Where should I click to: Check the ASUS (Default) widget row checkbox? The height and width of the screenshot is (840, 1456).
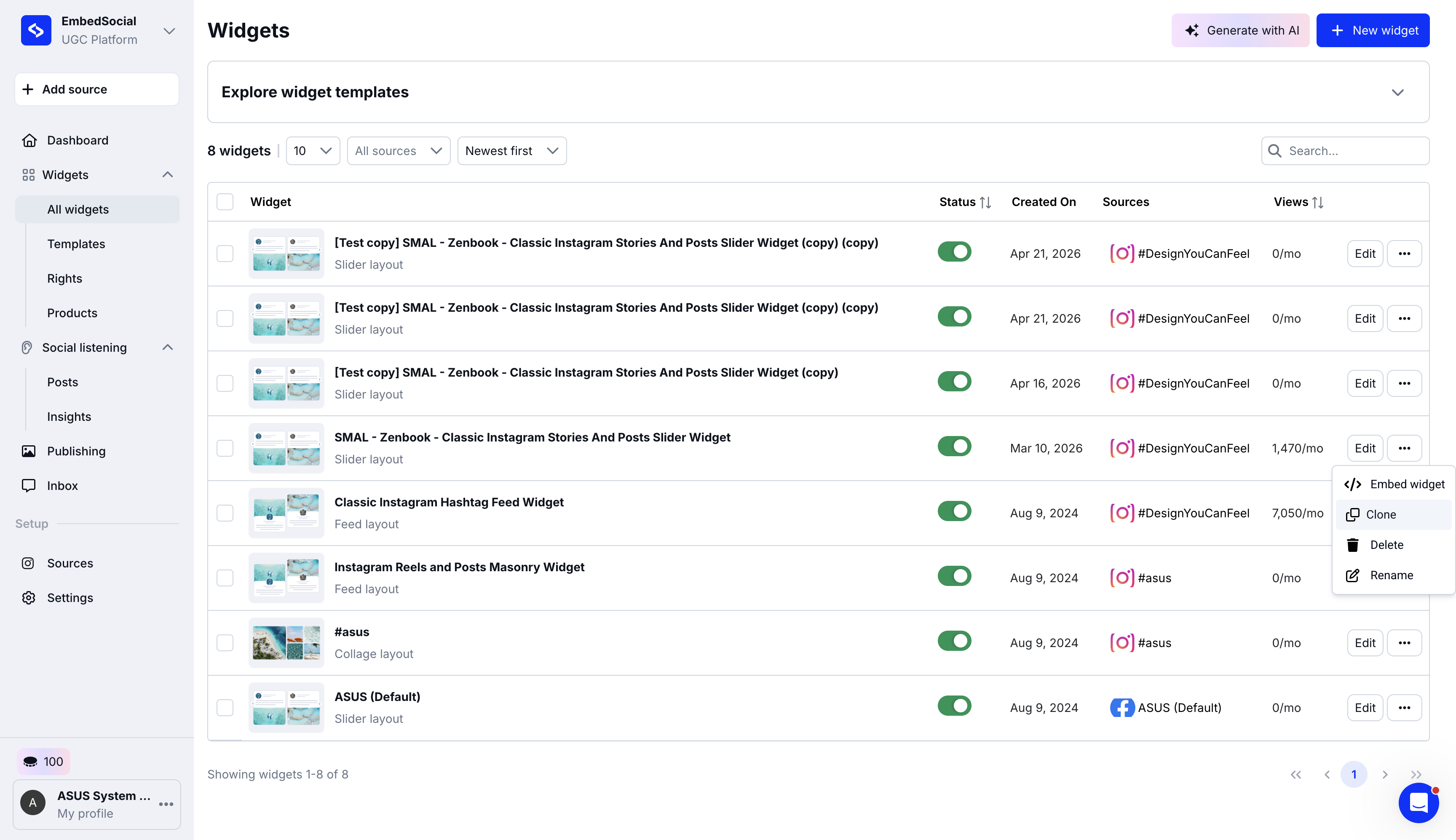click(225, 707)
